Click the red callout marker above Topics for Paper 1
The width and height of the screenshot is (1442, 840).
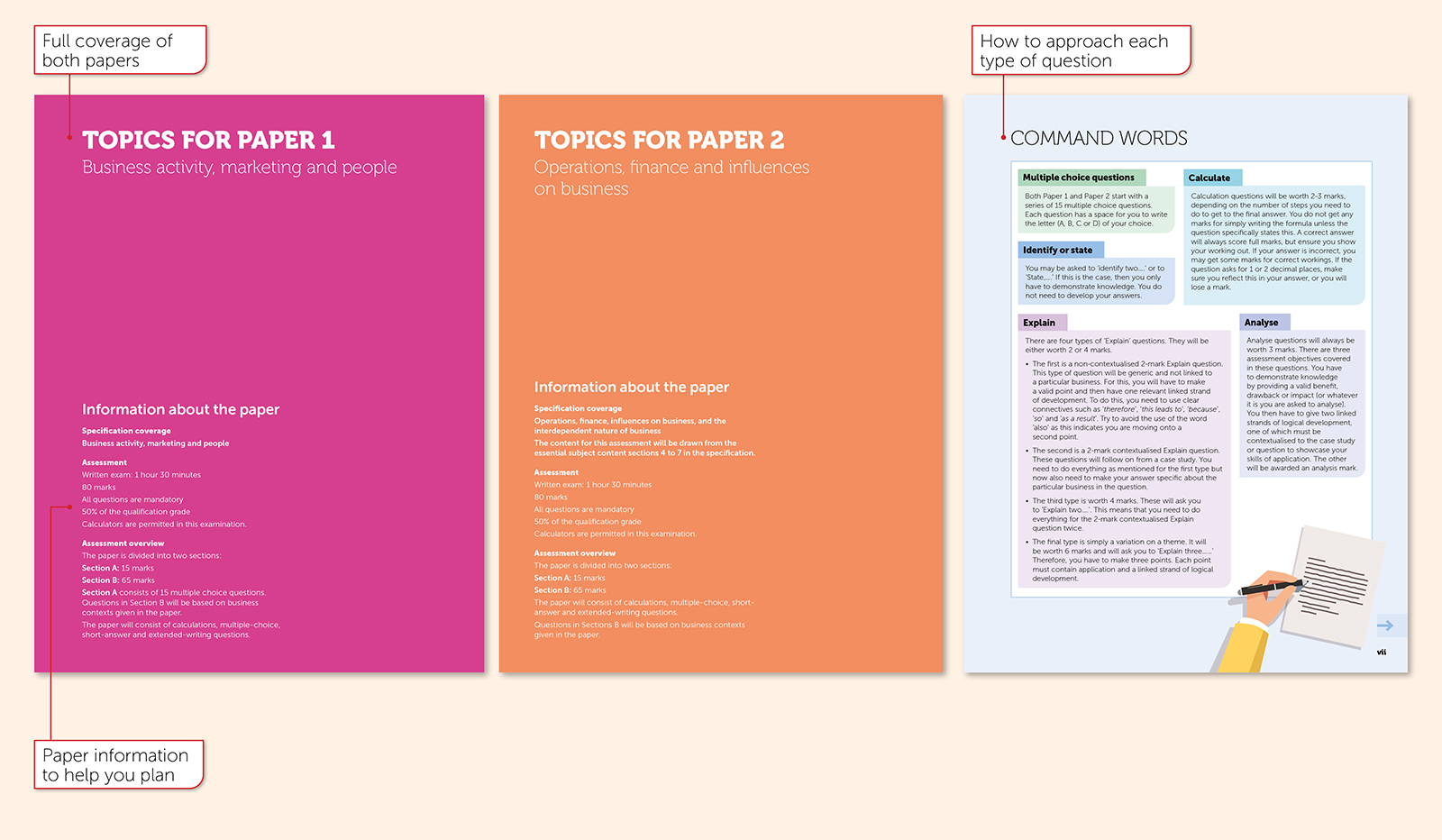coord(68,137)
